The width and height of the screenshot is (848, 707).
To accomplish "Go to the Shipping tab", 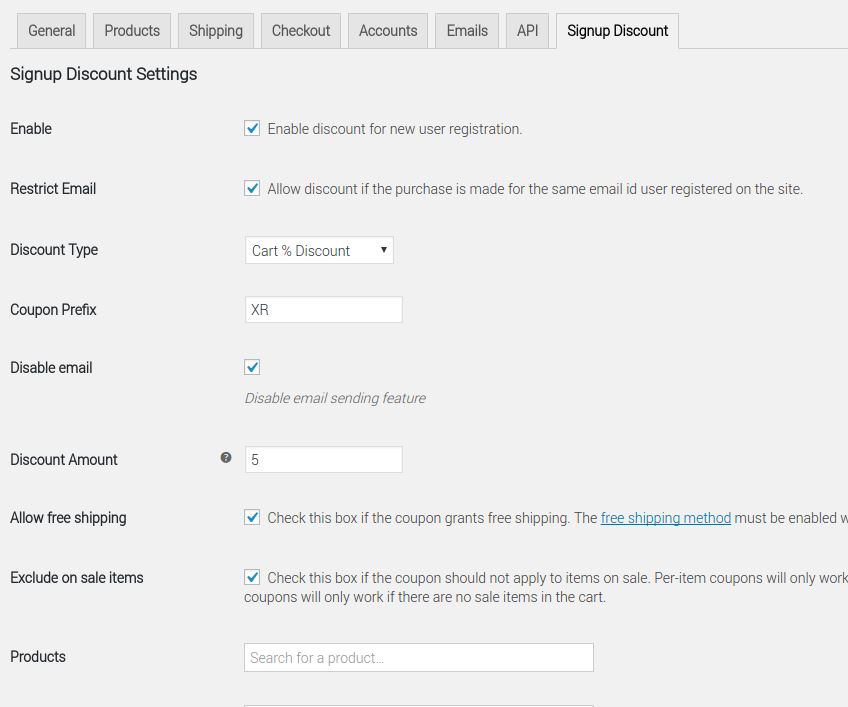I will tap(216, 31).
